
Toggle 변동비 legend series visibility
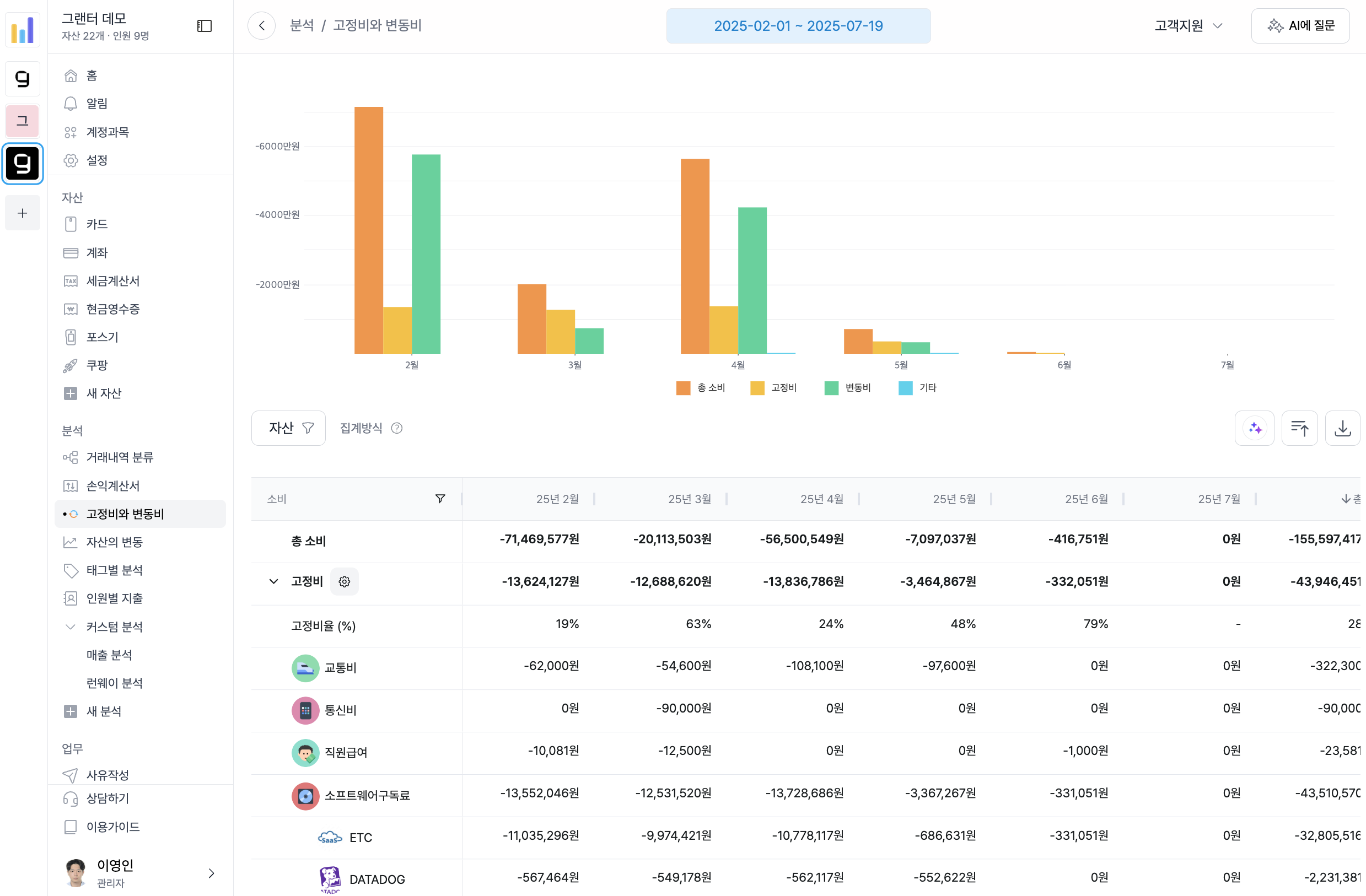(x=848, y=388)
